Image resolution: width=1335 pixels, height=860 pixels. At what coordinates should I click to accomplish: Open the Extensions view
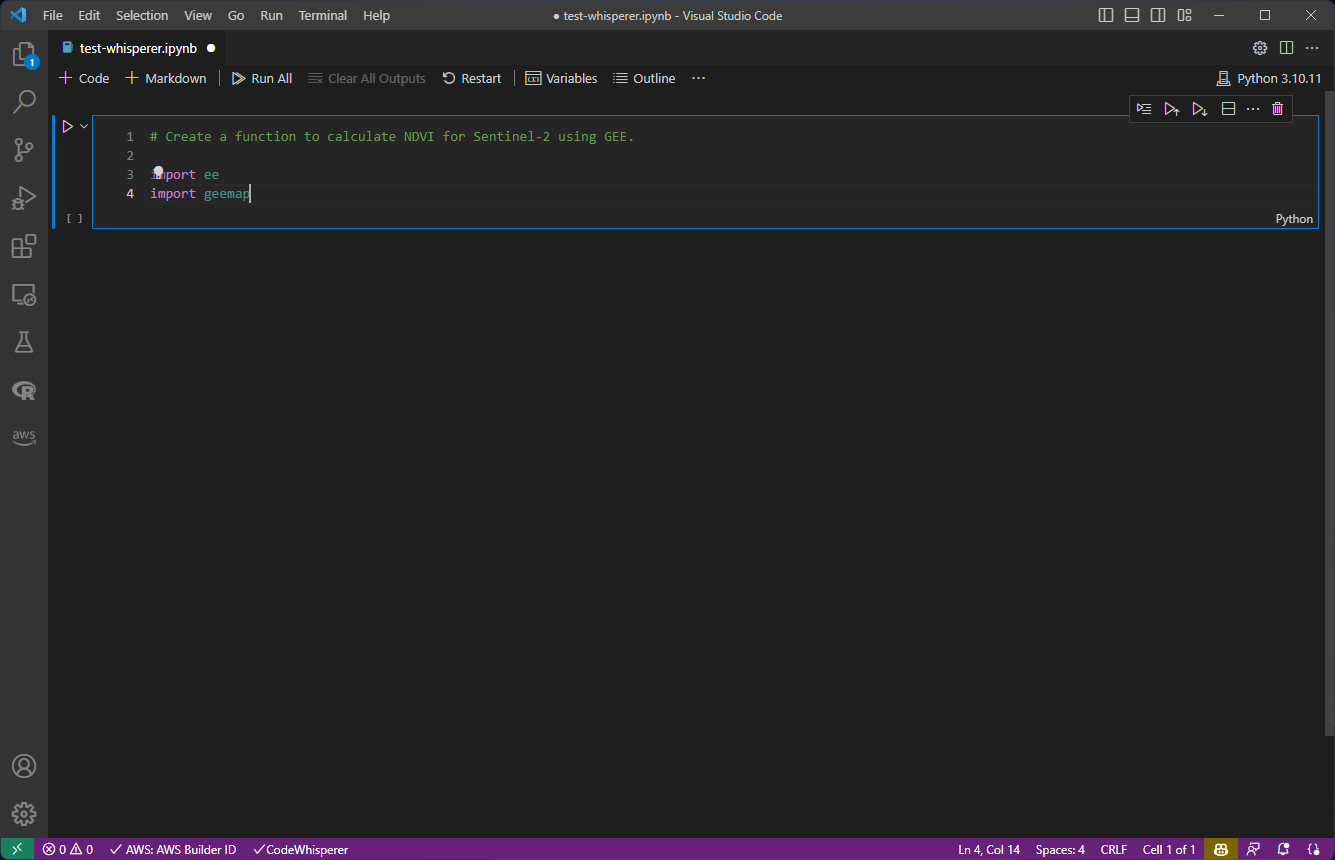[x=24, y=246]
